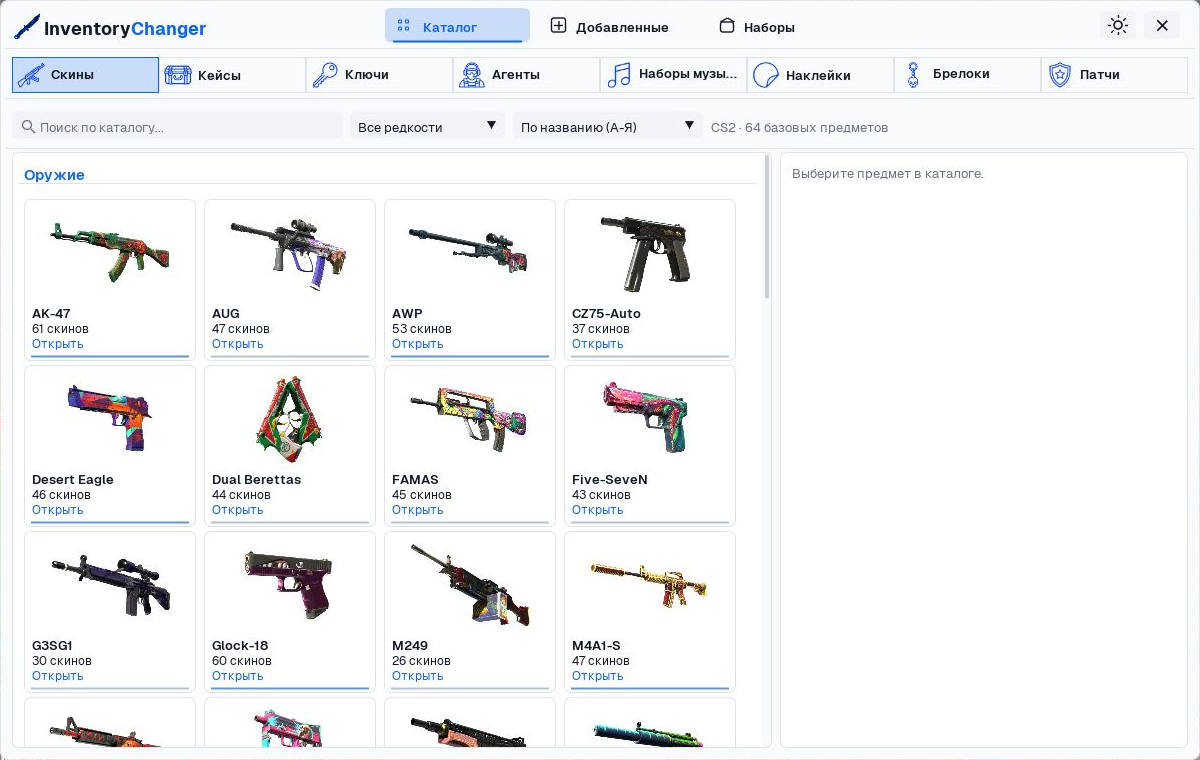
Task: Open the Наклейки category
Action: click(x=820, y=75)
